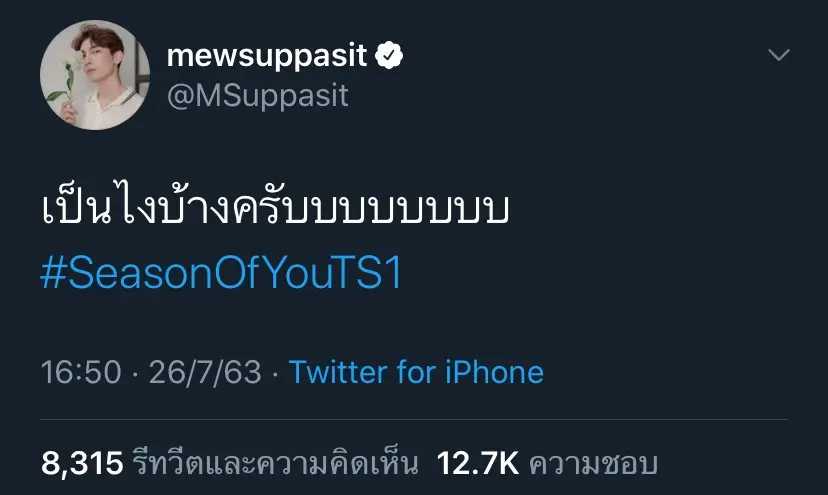The height and width of the screenshot is (495, 828).
Task: Open the mewsuppasit display name
Action: [x=267, y=56]
